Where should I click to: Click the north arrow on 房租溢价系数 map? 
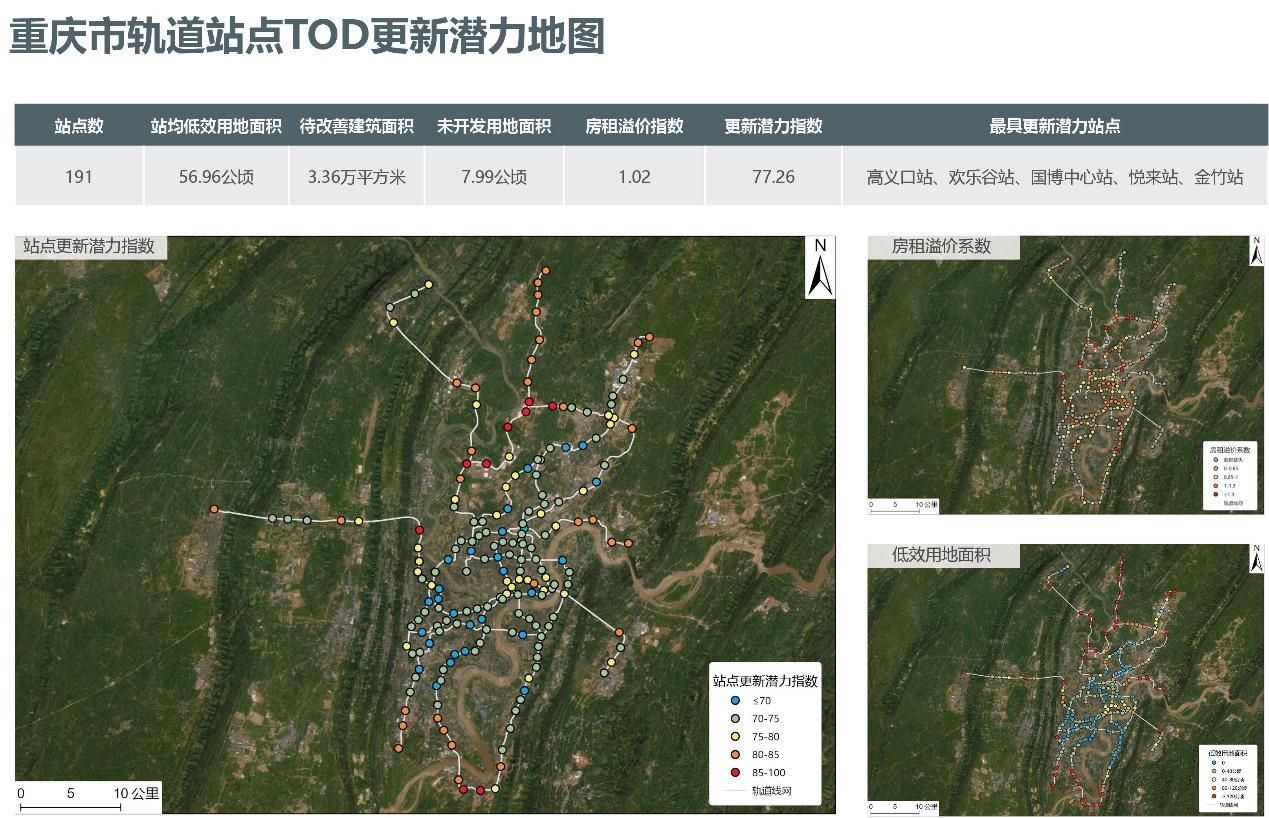click(1256, 250)
